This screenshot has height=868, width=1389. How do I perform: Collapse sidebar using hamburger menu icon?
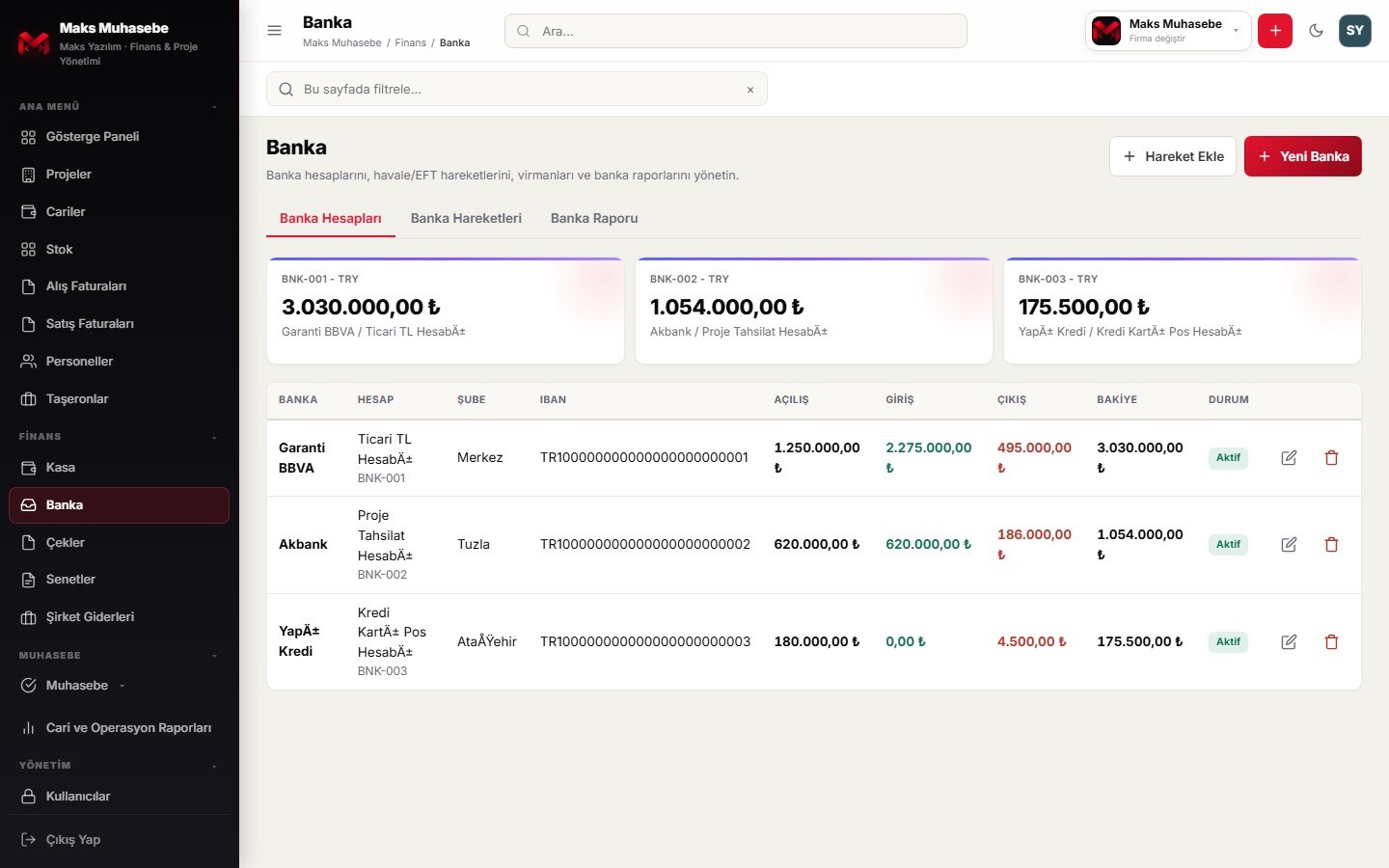[274, 31]
